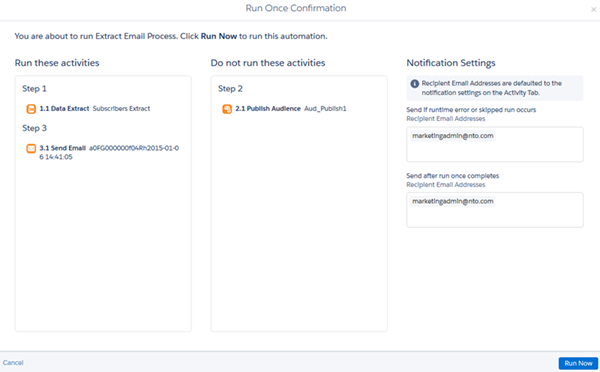Click the Step 1 heading
600x372 pixels.
[34, 89]
